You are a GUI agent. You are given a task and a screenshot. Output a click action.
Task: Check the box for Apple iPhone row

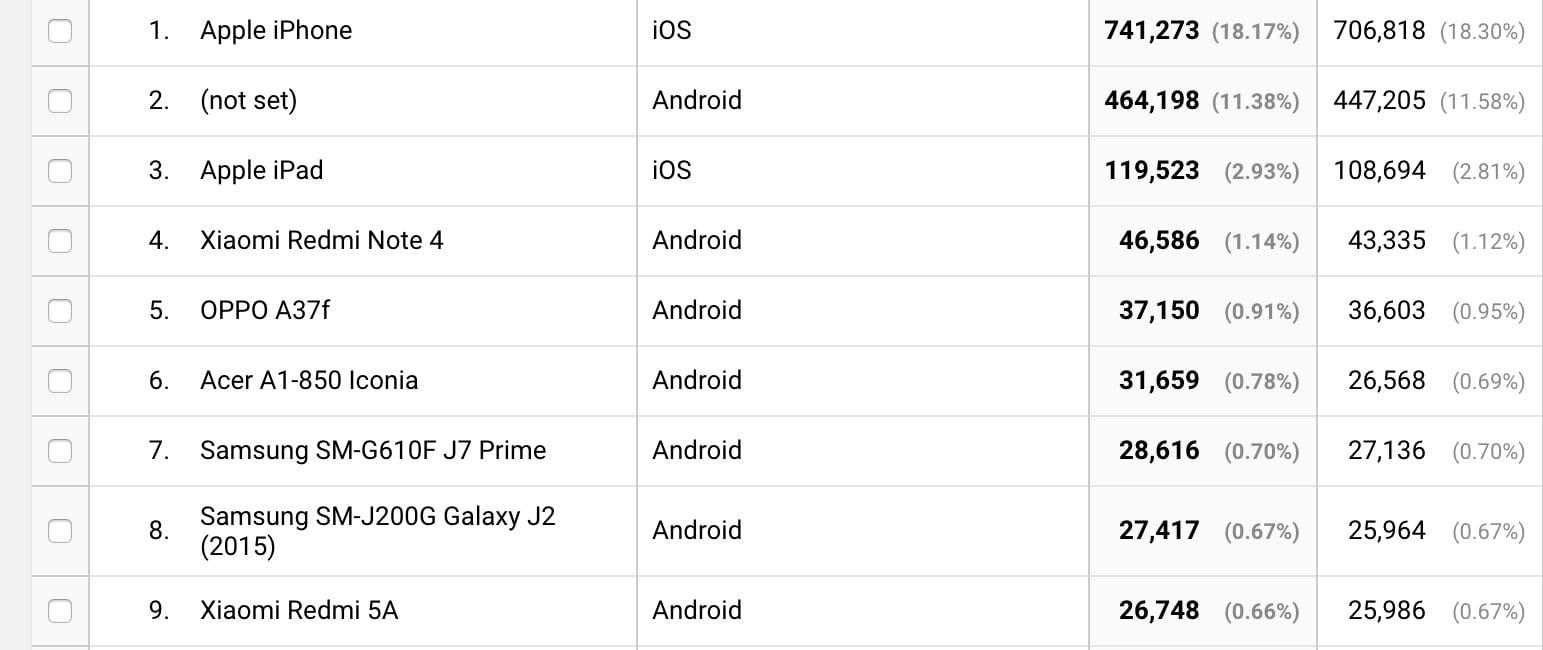coord(60,31)
